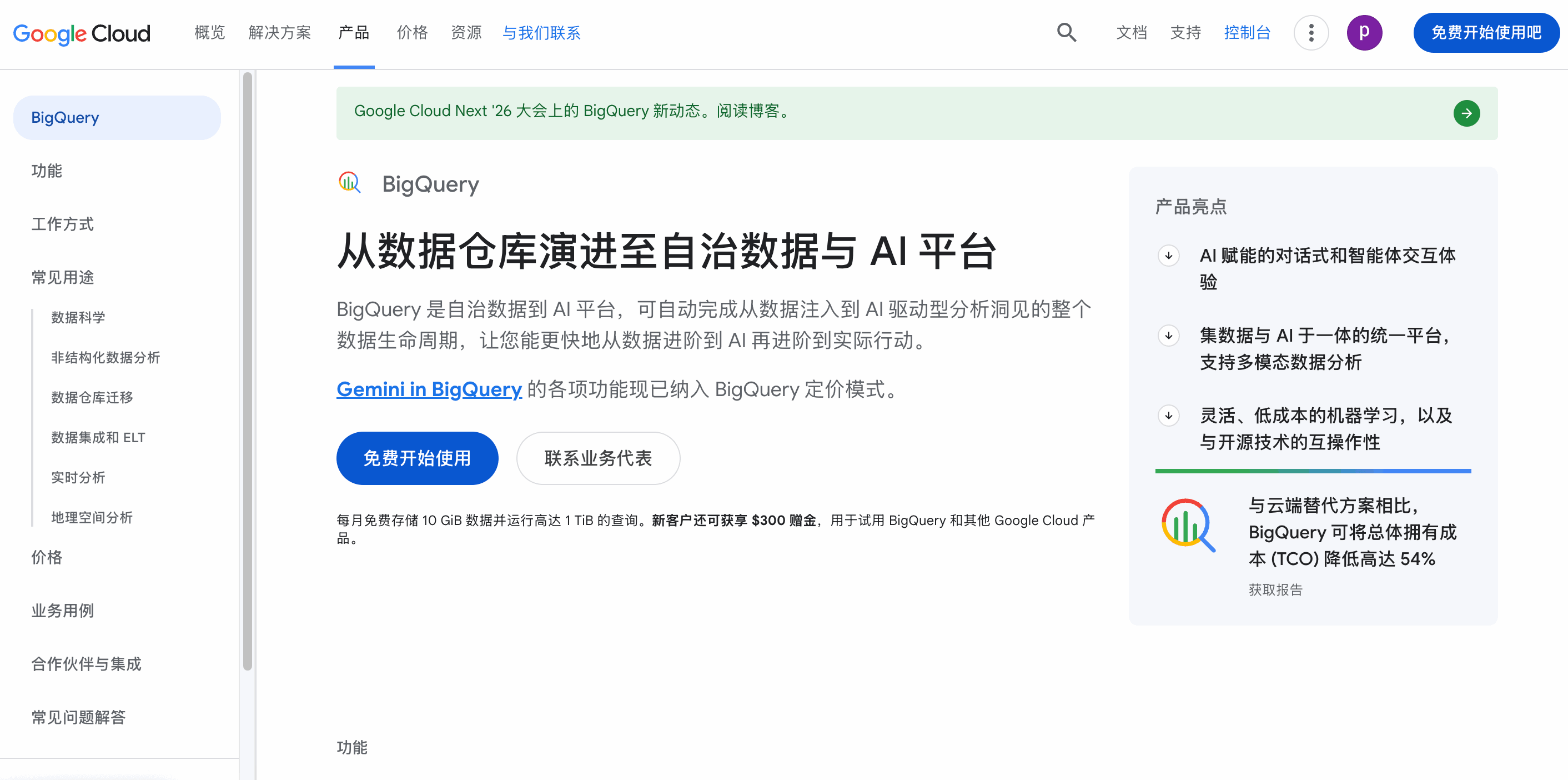Select BigQuery in the sidebar

117,118
